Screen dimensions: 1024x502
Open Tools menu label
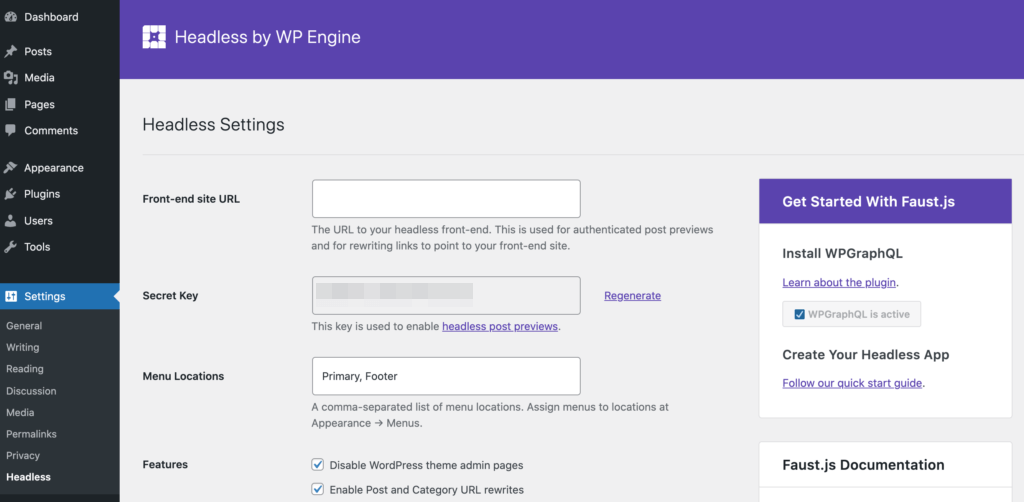(x=37, y=247)
